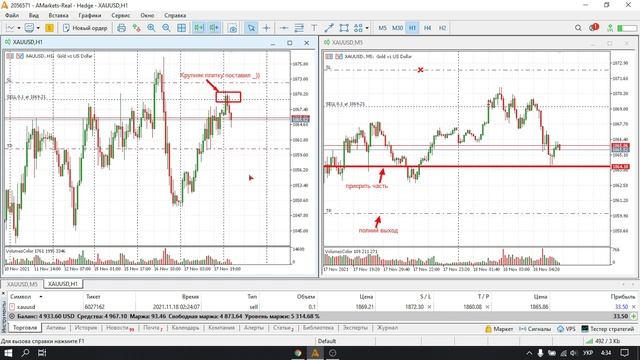Open the graphical objects shapes icon
Screen dimensions: 640x360
pyautogui.click(x=358, y=28)
